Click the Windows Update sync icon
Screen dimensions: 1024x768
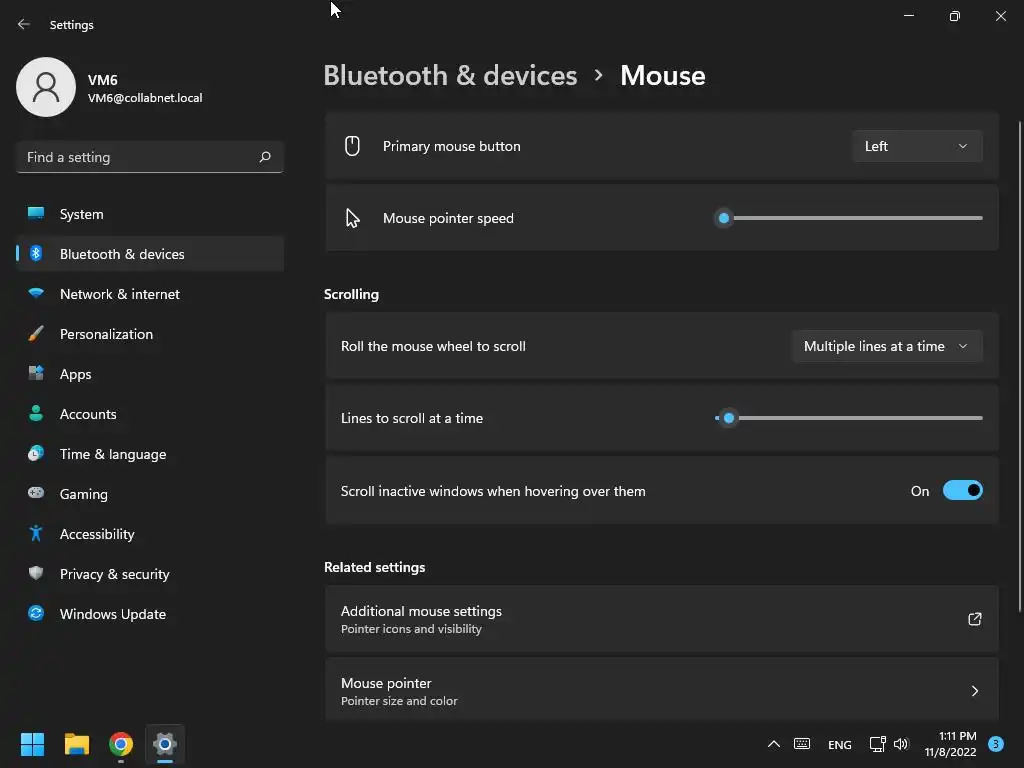pos(36,614)
